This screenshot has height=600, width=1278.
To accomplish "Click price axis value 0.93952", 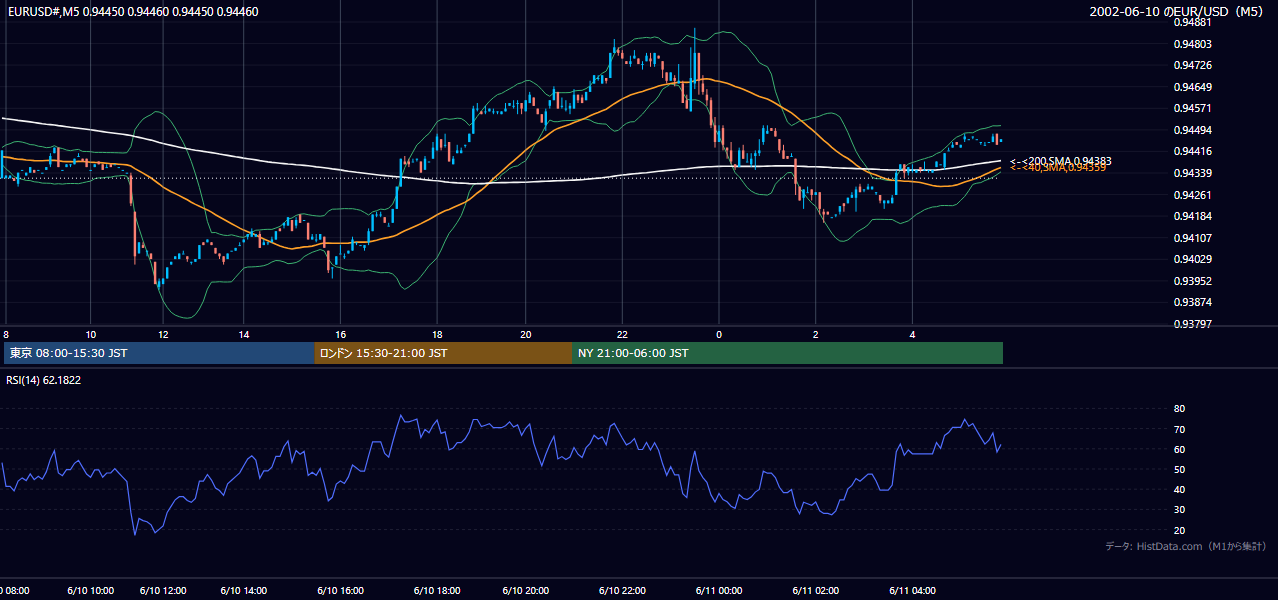I will pyautogui.click(x=1192, y=281).
